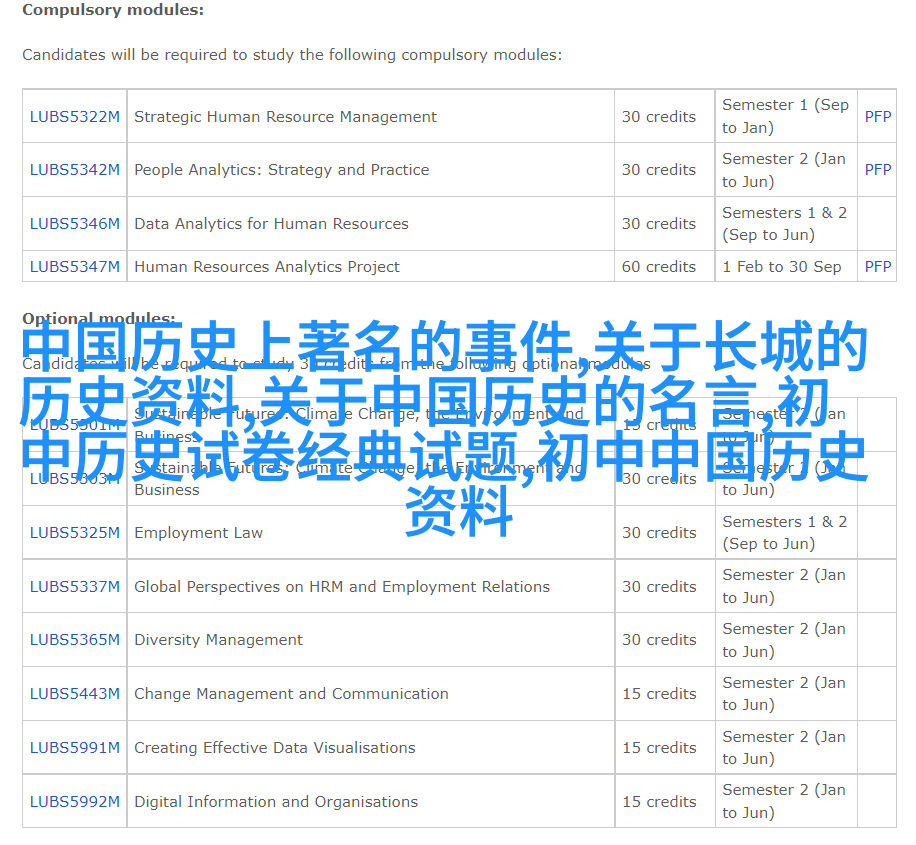Click the blue Chinese overlay headline text
This screenshot has height=845, width=916.
coord(445,430)
